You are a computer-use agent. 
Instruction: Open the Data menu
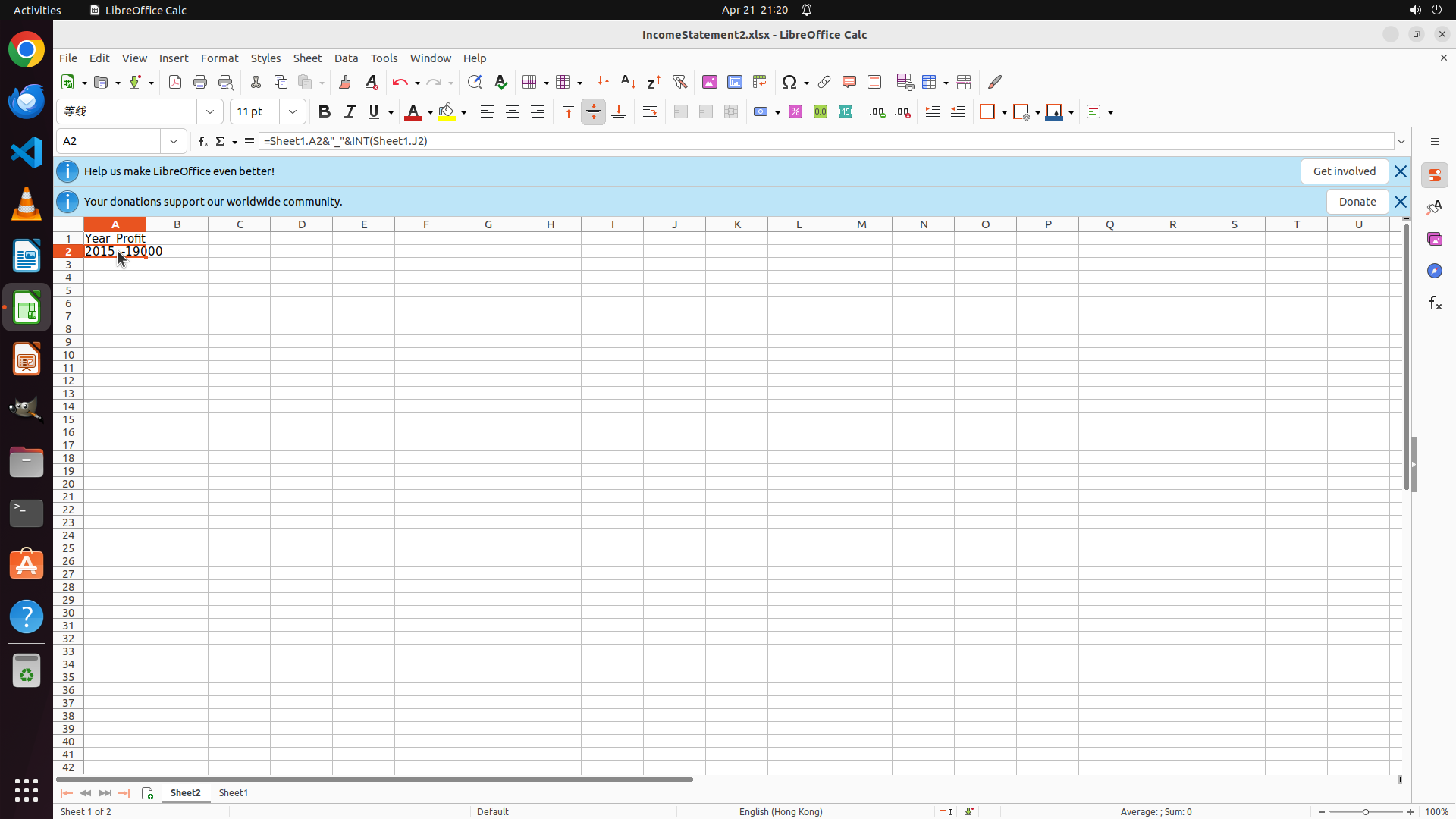pos(346,58)
